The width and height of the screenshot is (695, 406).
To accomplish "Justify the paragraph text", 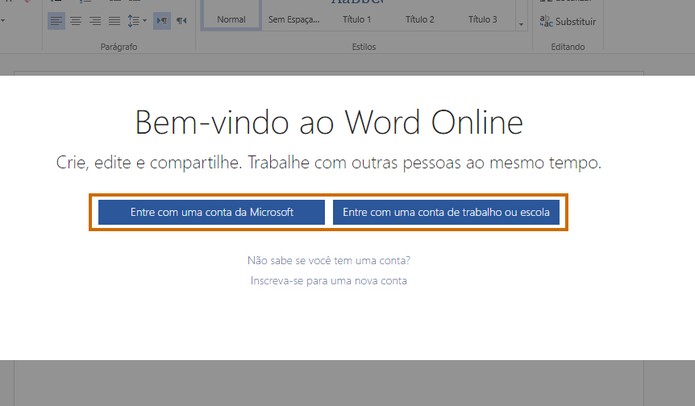I will pyautogui.click(x=114, y=21).
